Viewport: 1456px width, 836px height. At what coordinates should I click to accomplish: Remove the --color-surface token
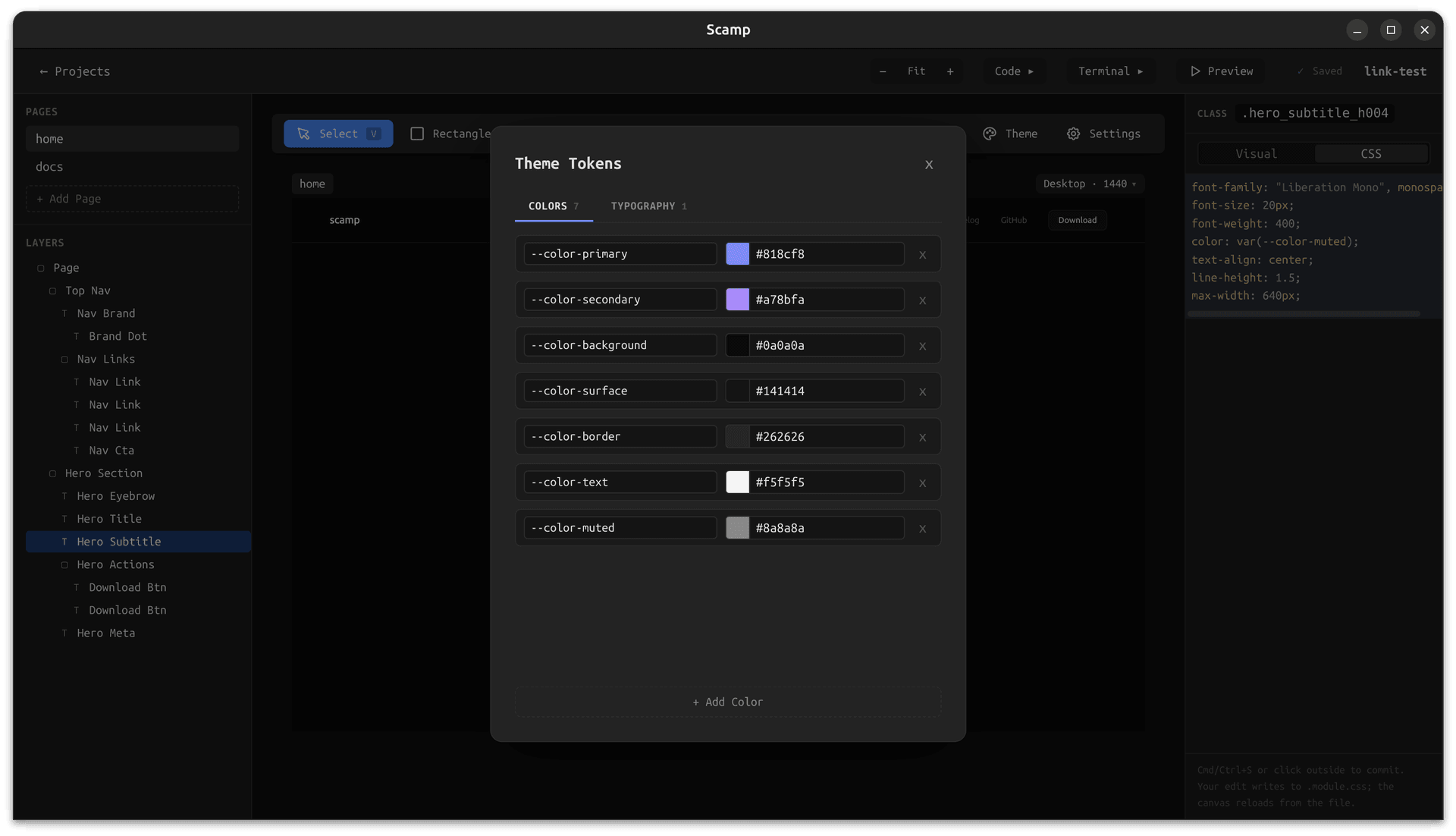coord(922,391)
